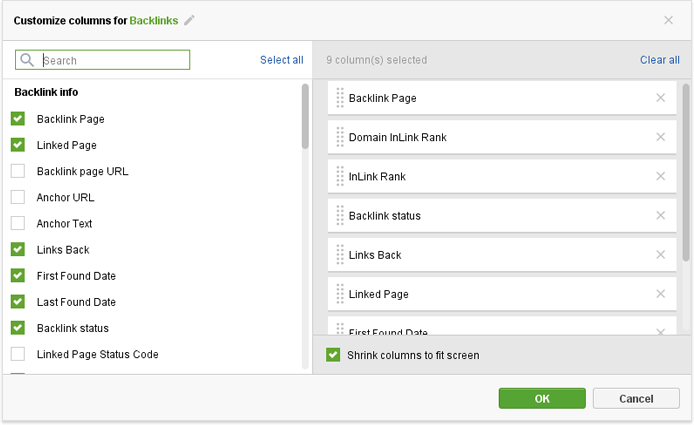
Task: Click the available columns list scrollbar
Action: [305, 116]
